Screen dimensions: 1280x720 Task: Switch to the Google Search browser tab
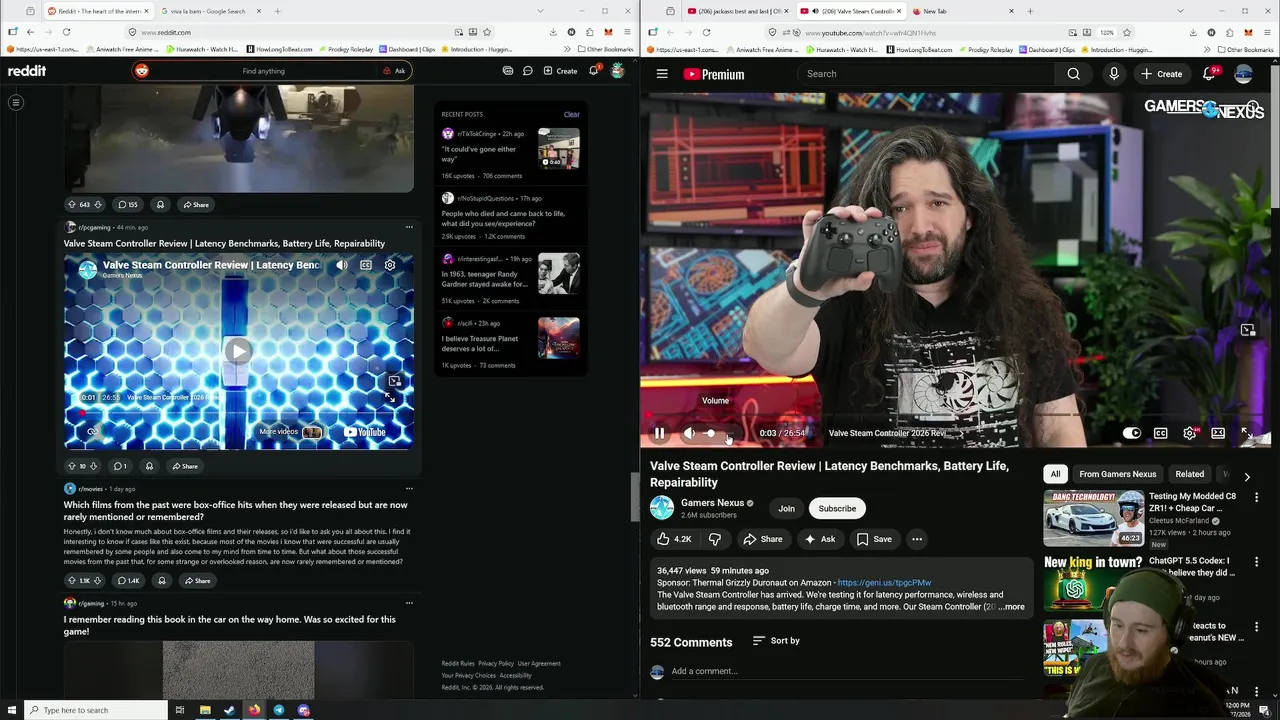208,11
